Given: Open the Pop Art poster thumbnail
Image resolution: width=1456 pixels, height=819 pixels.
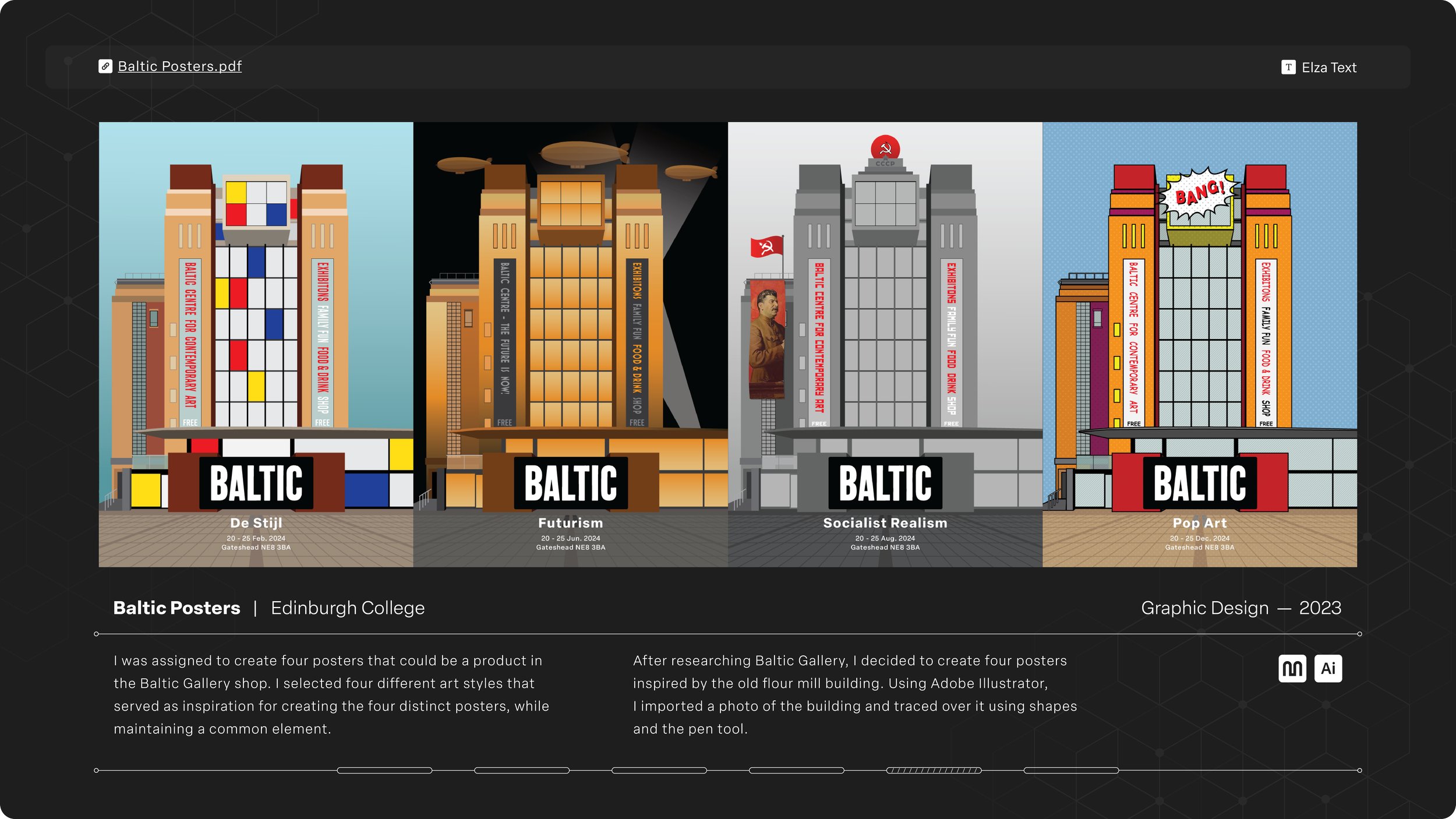Looking at the screenshot, I should coord(1200,344).
